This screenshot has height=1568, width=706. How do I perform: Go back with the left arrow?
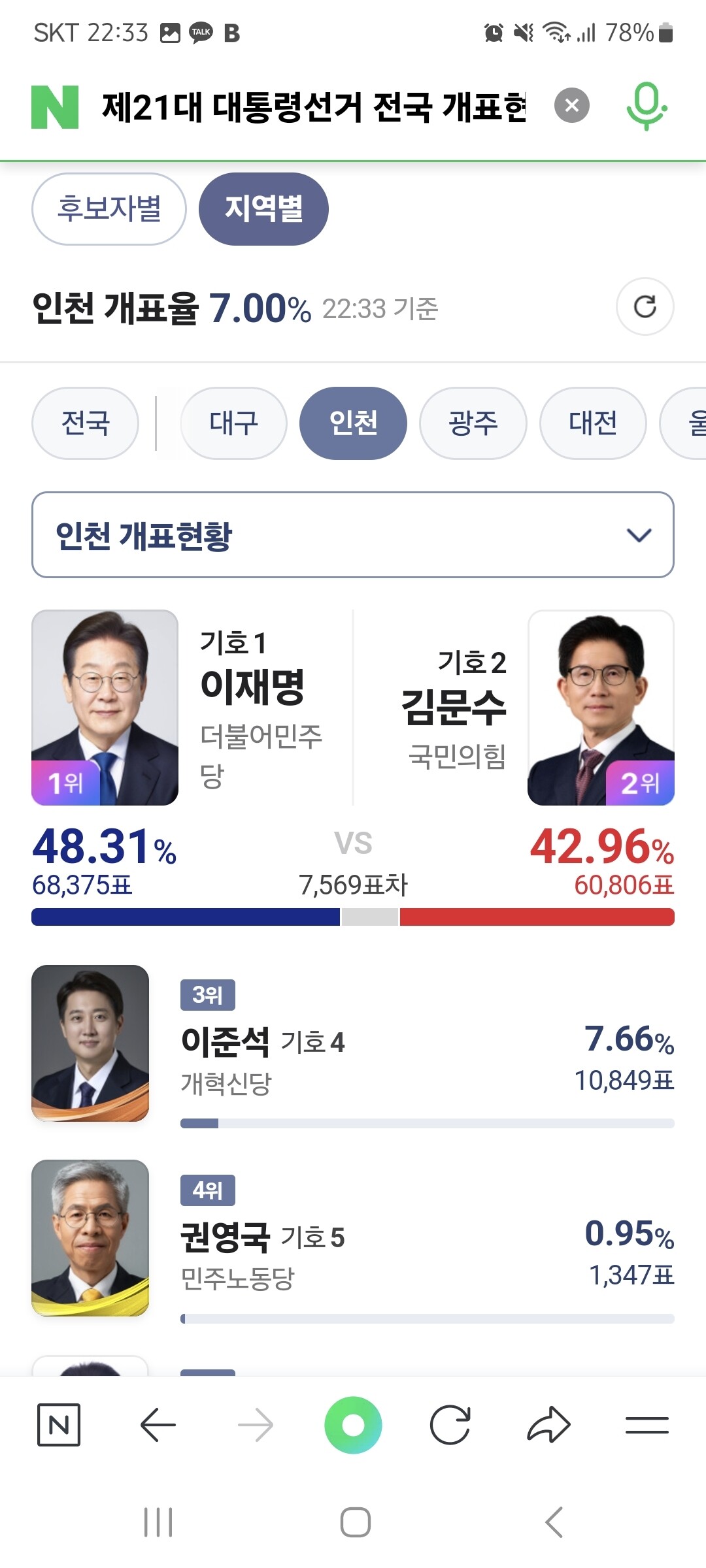pyautogui.click(x=158, y=1424)
